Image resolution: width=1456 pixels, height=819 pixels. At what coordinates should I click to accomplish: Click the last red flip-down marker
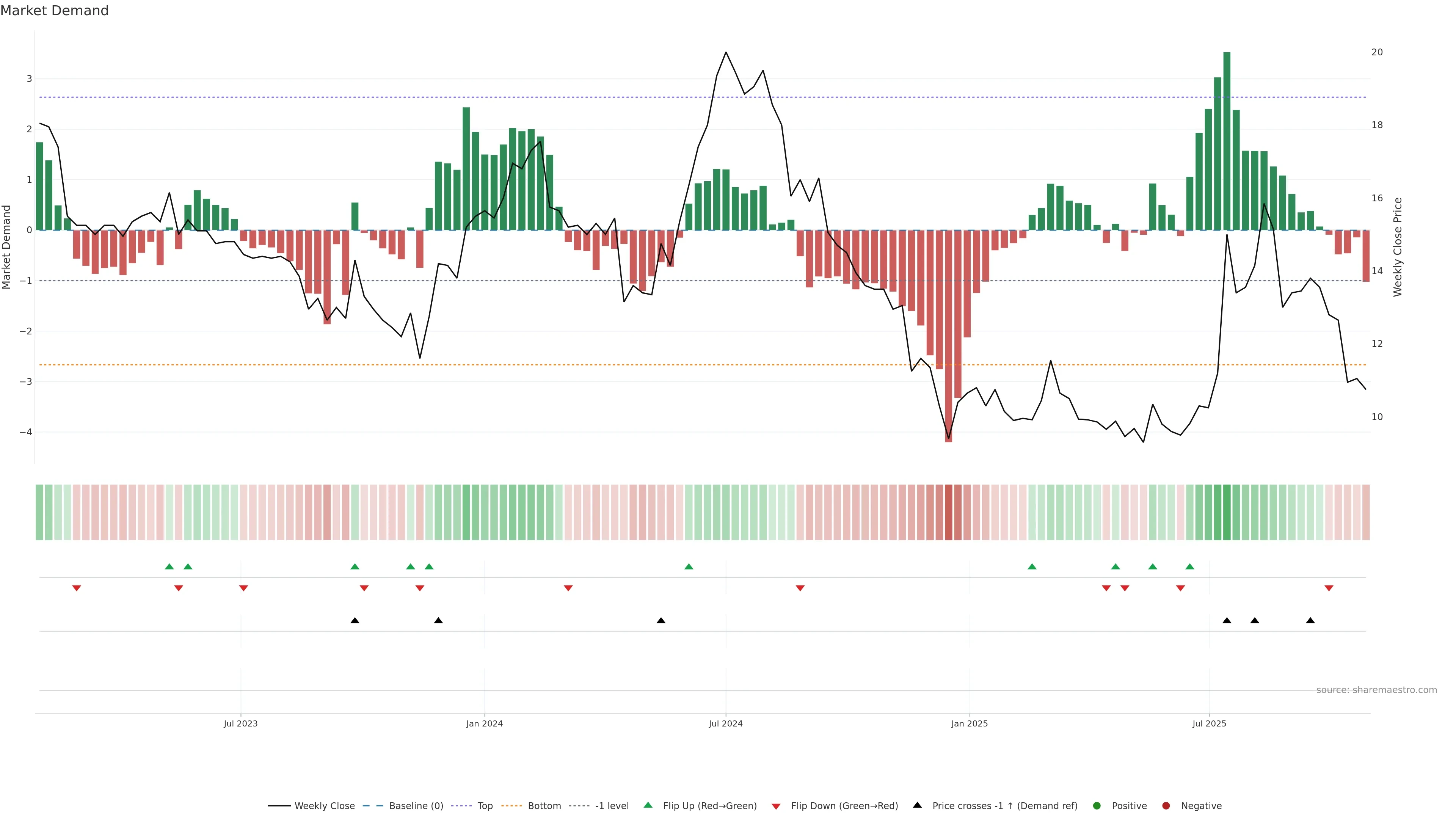pos(1329,588)
